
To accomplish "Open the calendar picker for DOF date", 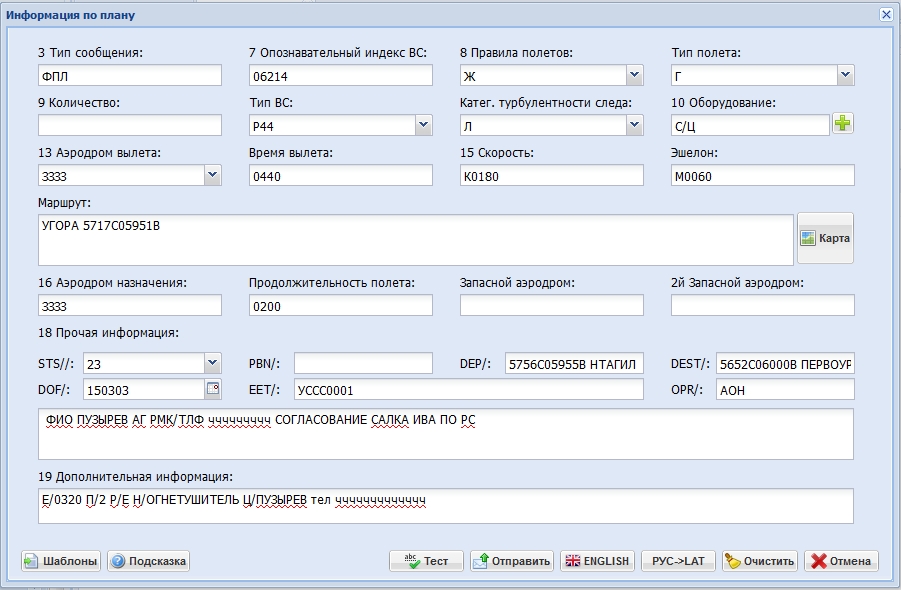I will pos(212,389).
